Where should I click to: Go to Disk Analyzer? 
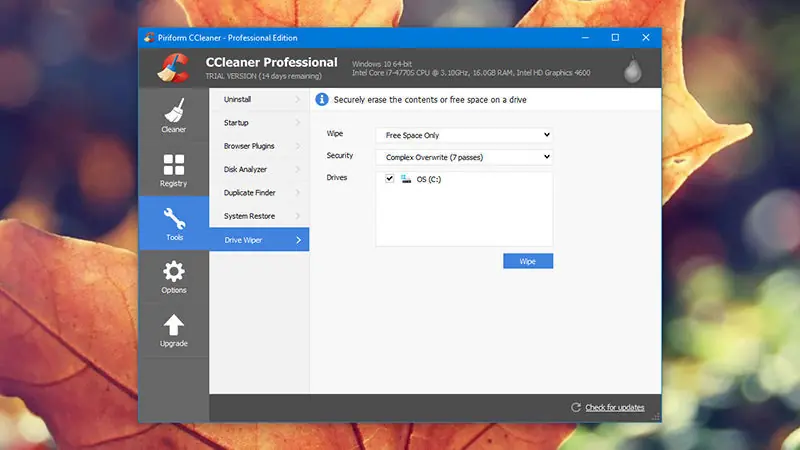pos(259,169)
